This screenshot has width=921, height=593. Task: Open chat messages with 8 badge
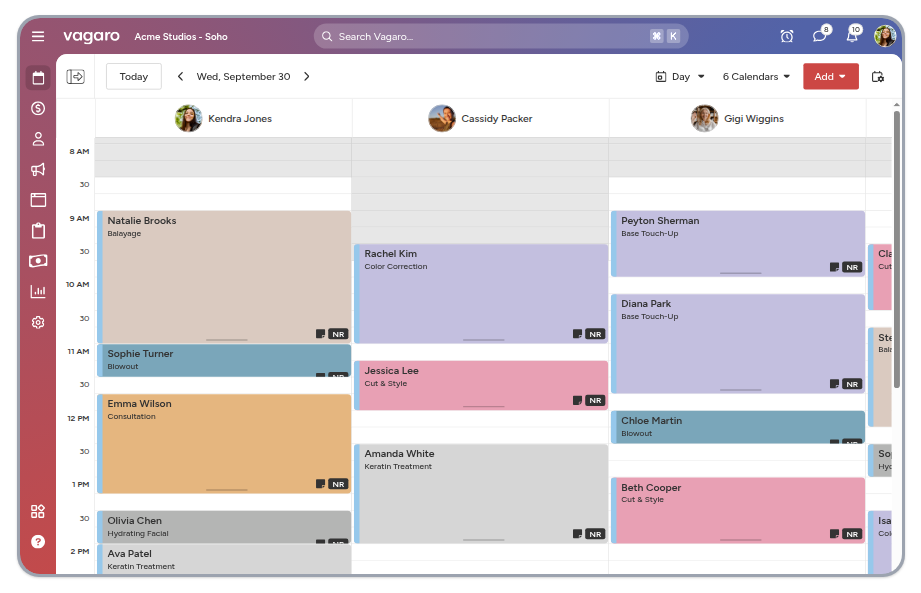(x=821, y=35)
